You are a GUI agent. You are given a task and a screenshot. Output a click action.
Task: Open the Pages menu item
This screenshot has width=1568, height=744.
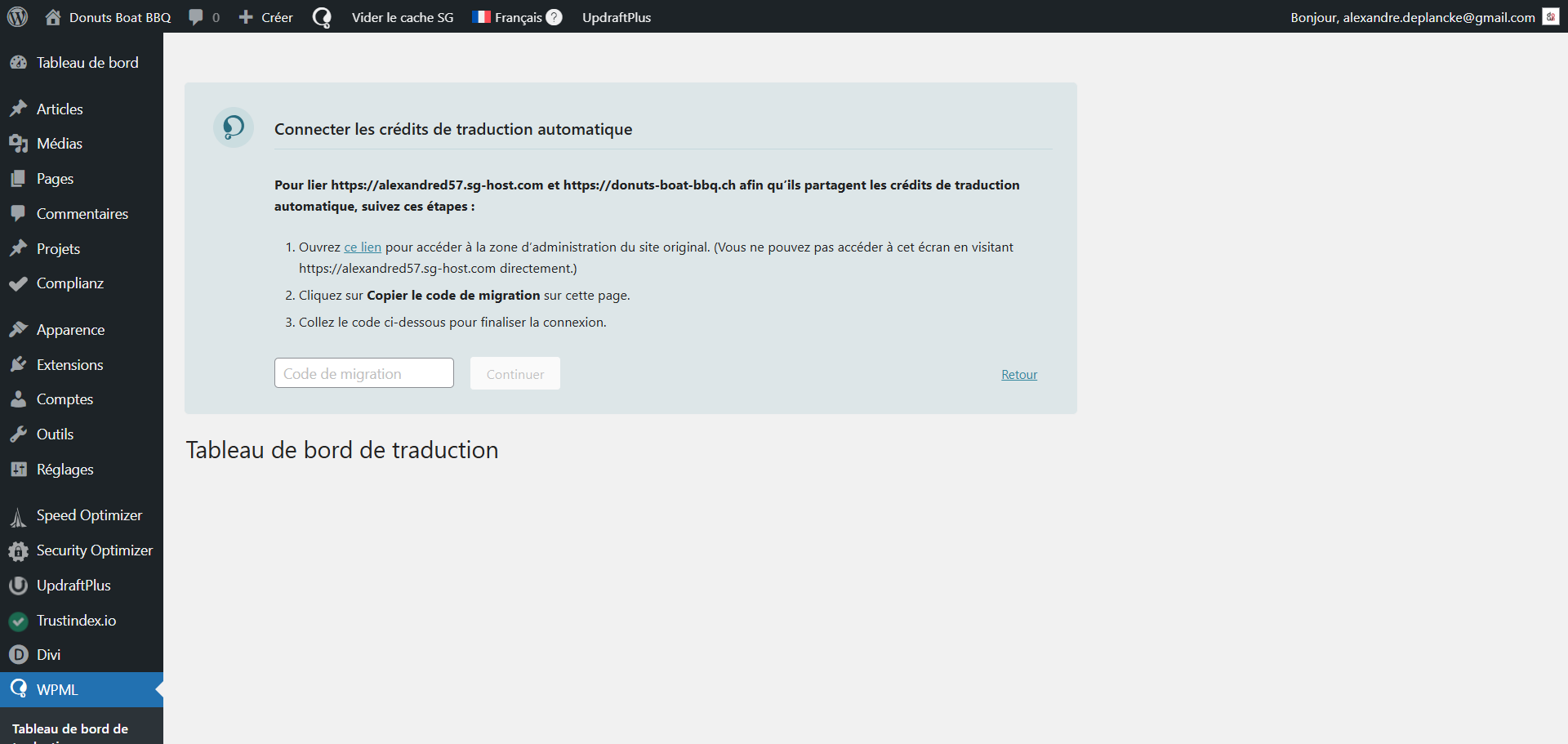(x=55, y=179)
